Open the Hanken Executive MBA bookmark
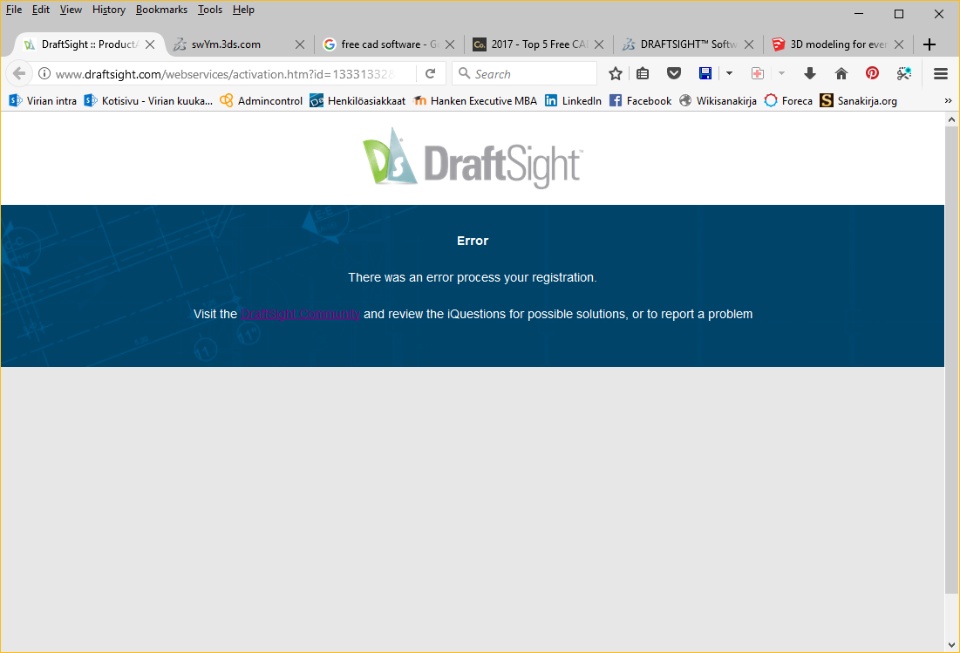The width and height of the screenshot is (960, 653). point(474,100)
